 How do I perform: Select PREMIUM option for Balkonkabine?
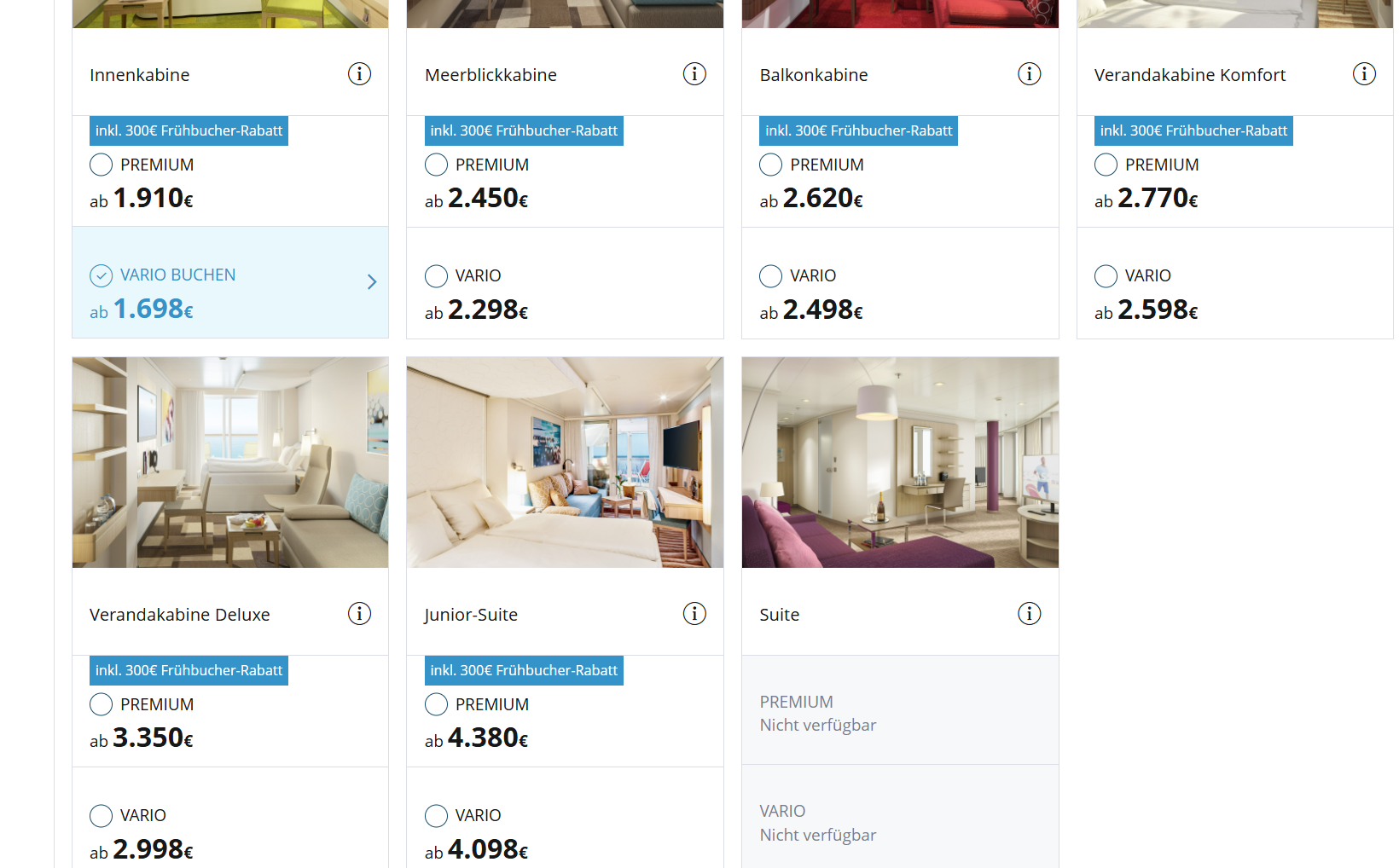(x=771, y=165)
